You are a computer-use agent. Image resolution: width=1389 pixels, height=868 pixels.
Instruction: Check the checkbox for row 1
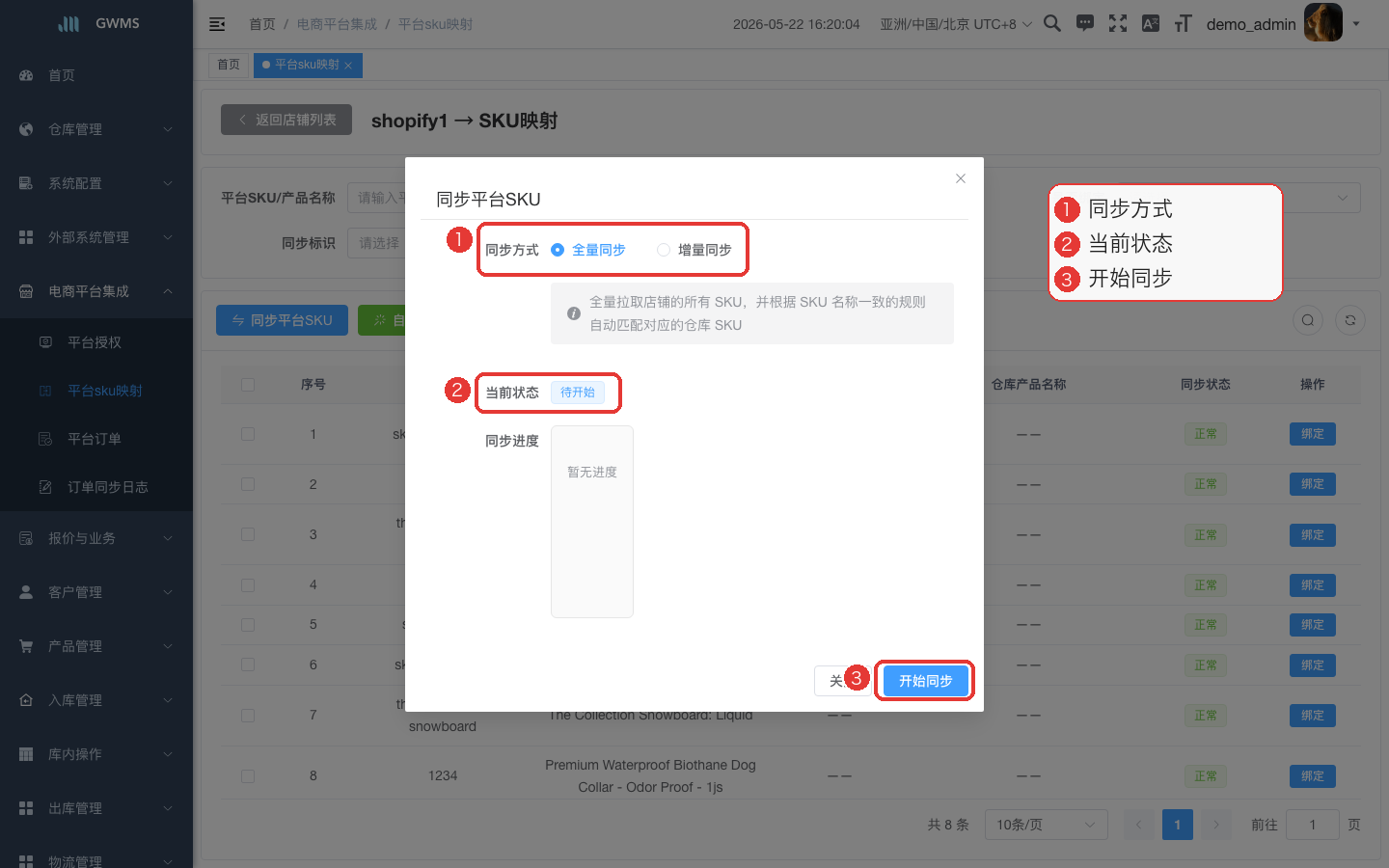pos(248,434)
